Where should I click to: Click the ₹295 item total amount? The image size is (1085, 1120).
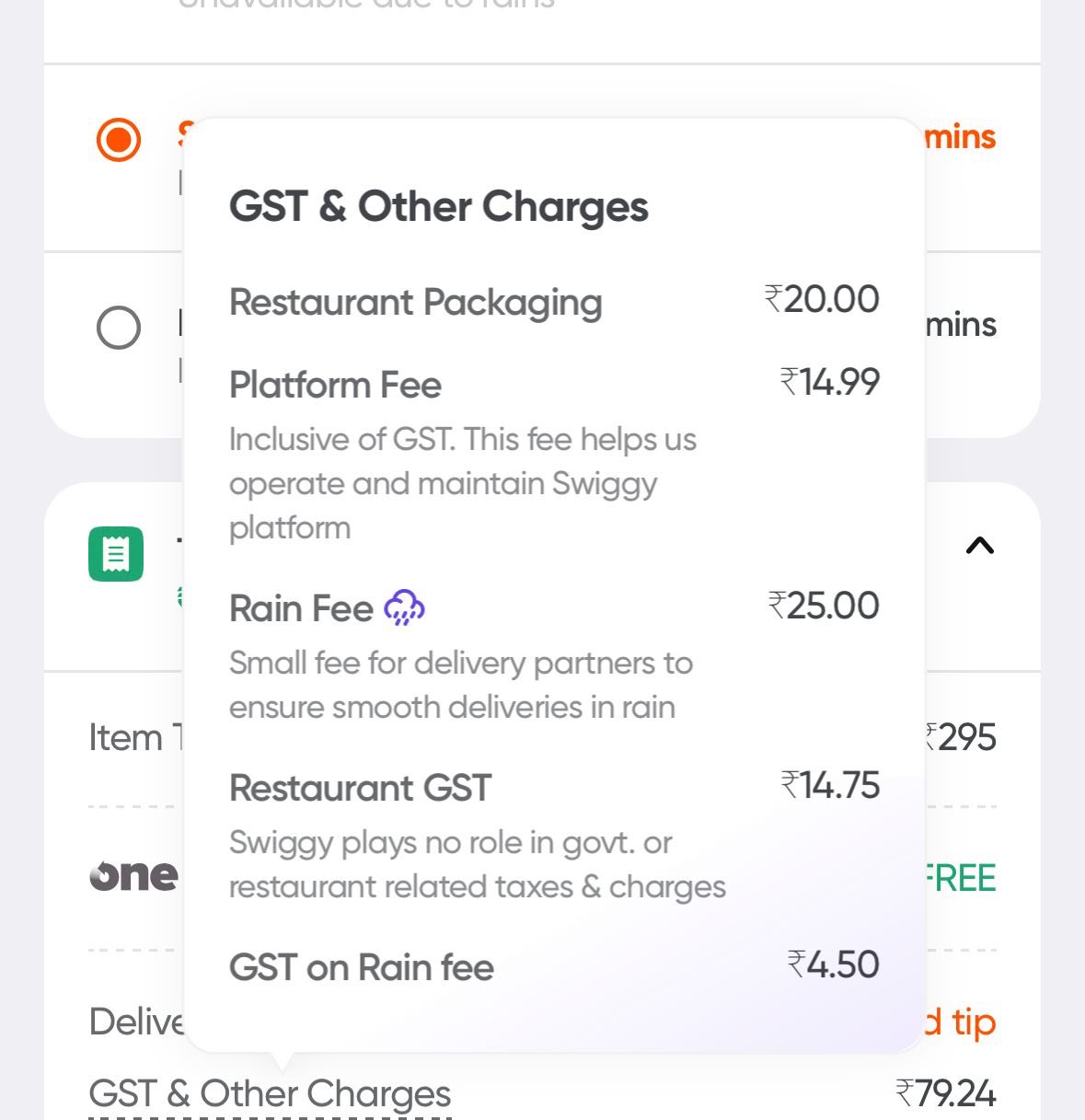962,737
